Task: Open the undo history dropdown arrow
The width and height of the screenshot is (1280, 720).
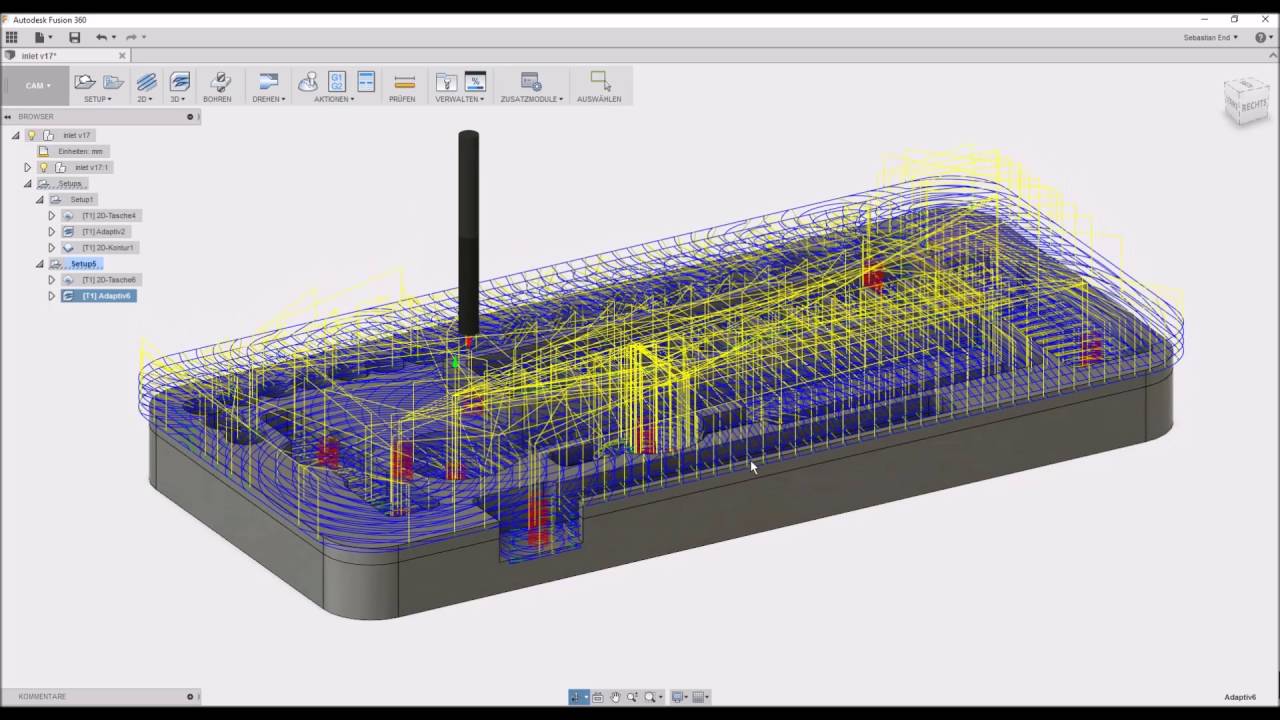Action: tap(114, 37)
